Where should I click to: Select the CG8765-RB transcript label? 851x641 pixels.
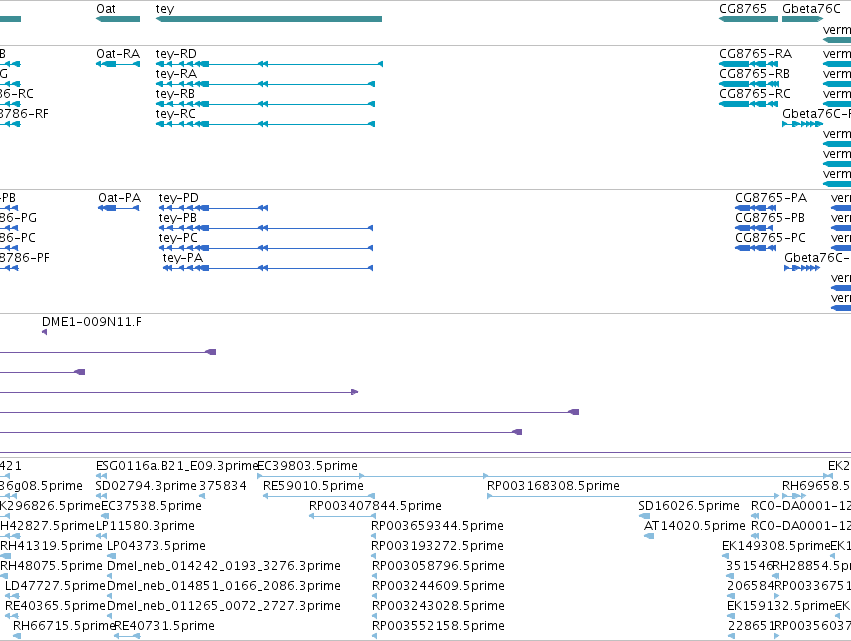click(x=754, y=74)
